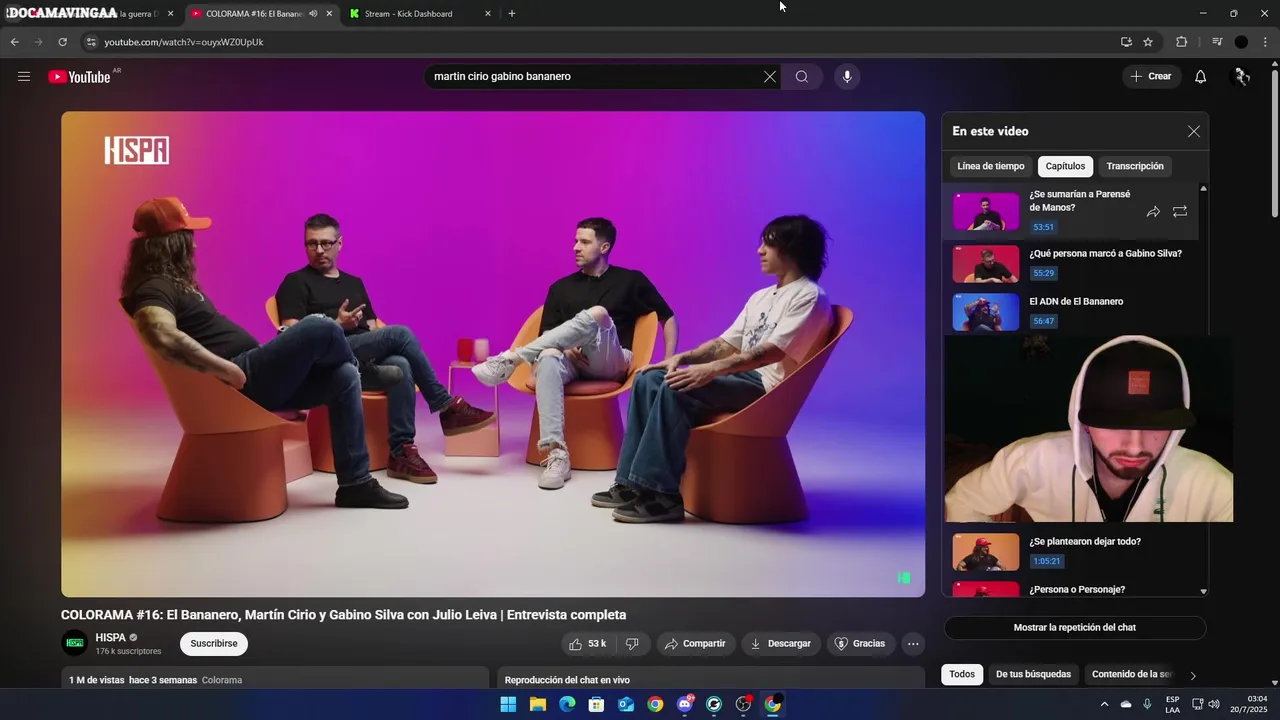This screenshot has width=1280, height=720.
Task: Clear the search box with the X
Action: [770, 77]
